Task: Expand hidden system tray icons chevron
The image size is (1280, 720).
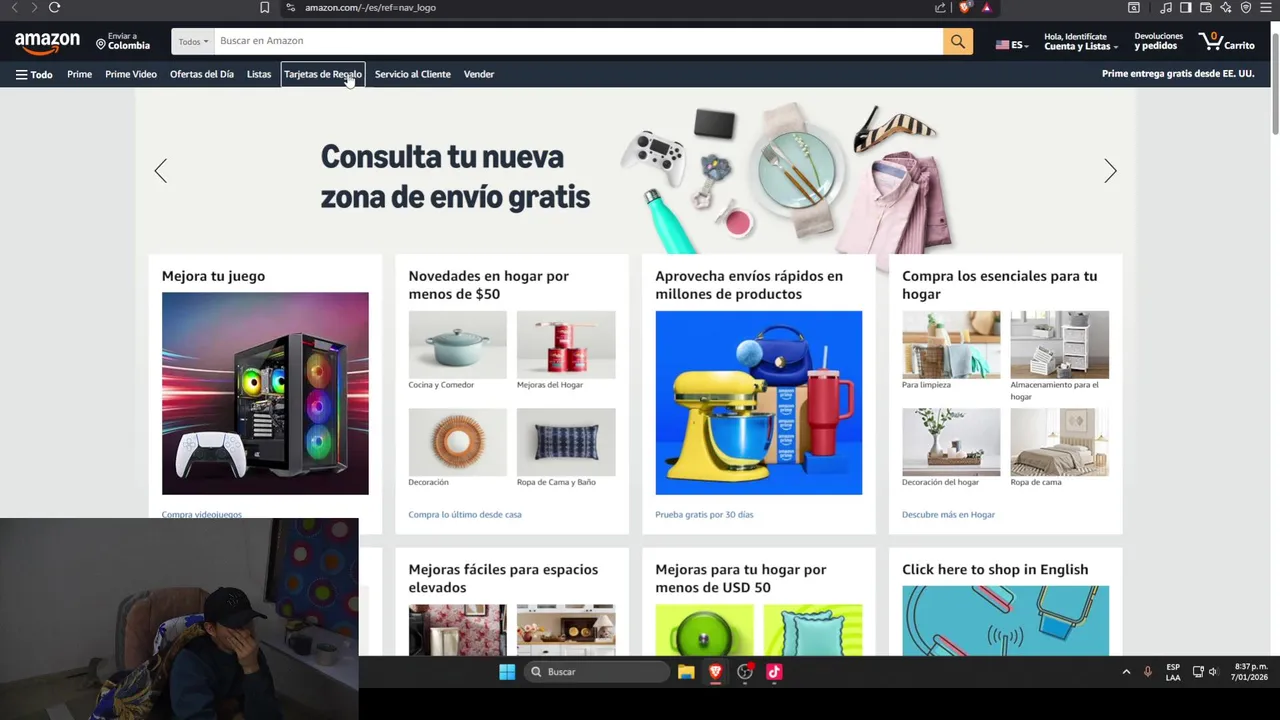Action: coord(1126,672)
